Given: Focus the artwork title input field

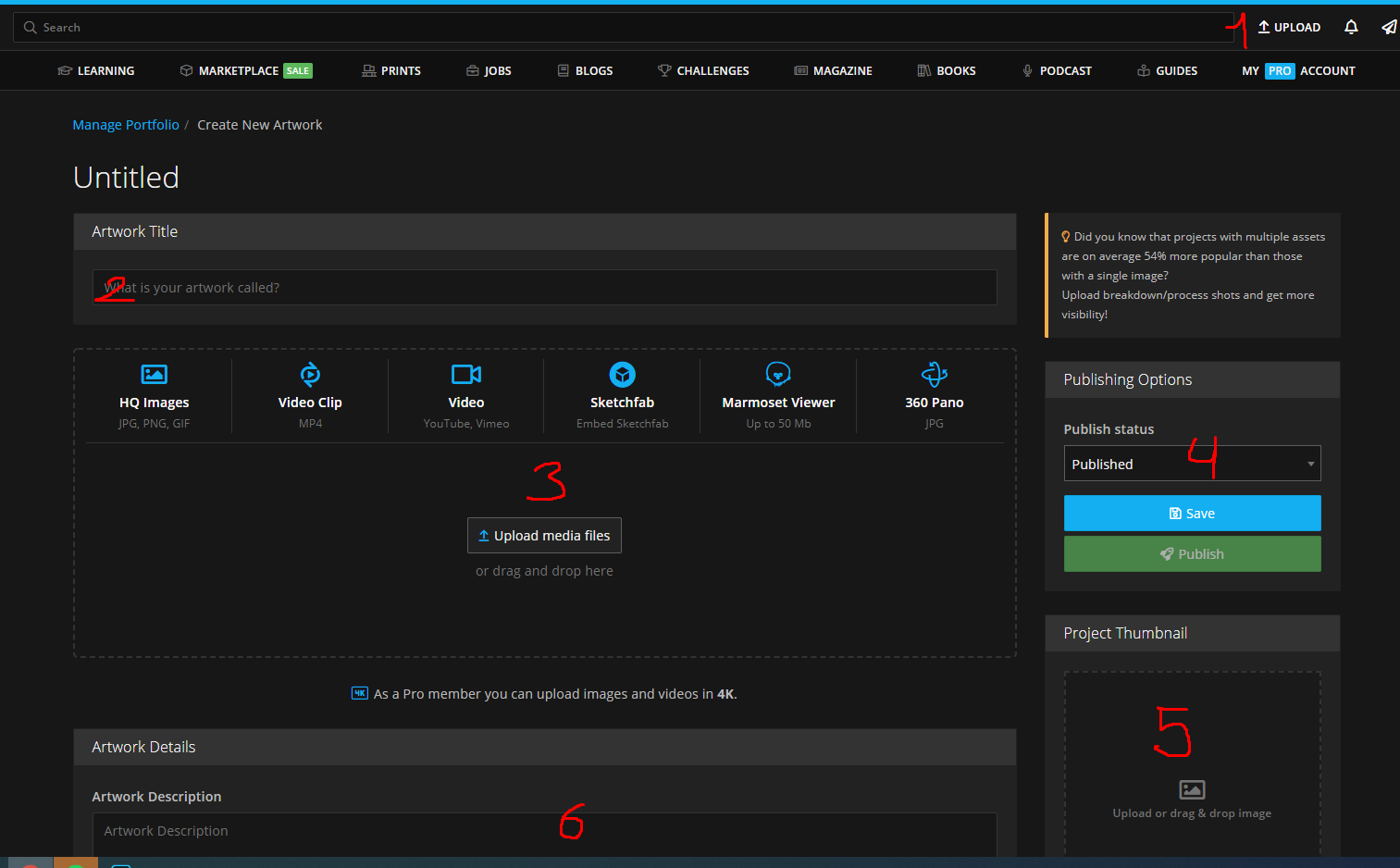Looking at the screenshot, I should pos(544,288).
